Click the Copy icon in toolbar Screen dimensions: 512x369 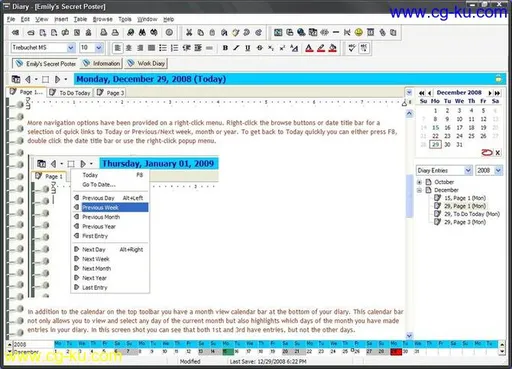201,32
